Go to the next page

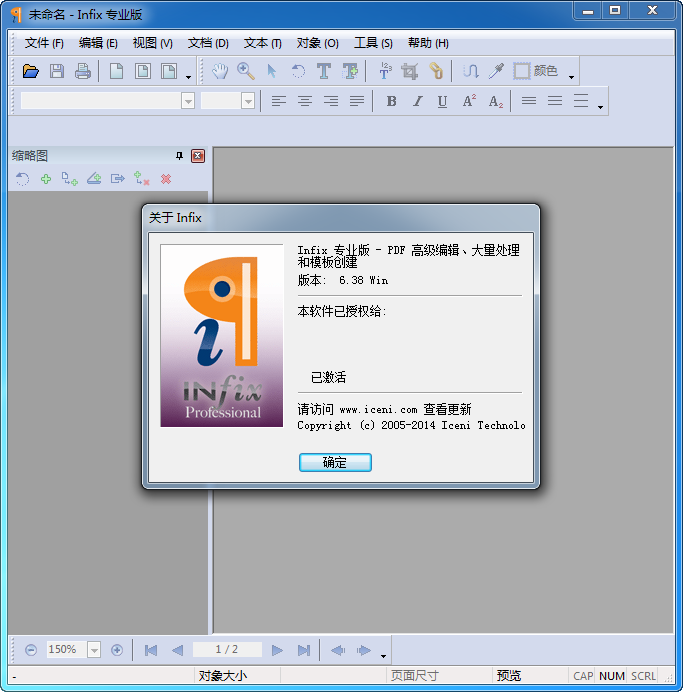(x=277, y=650)
